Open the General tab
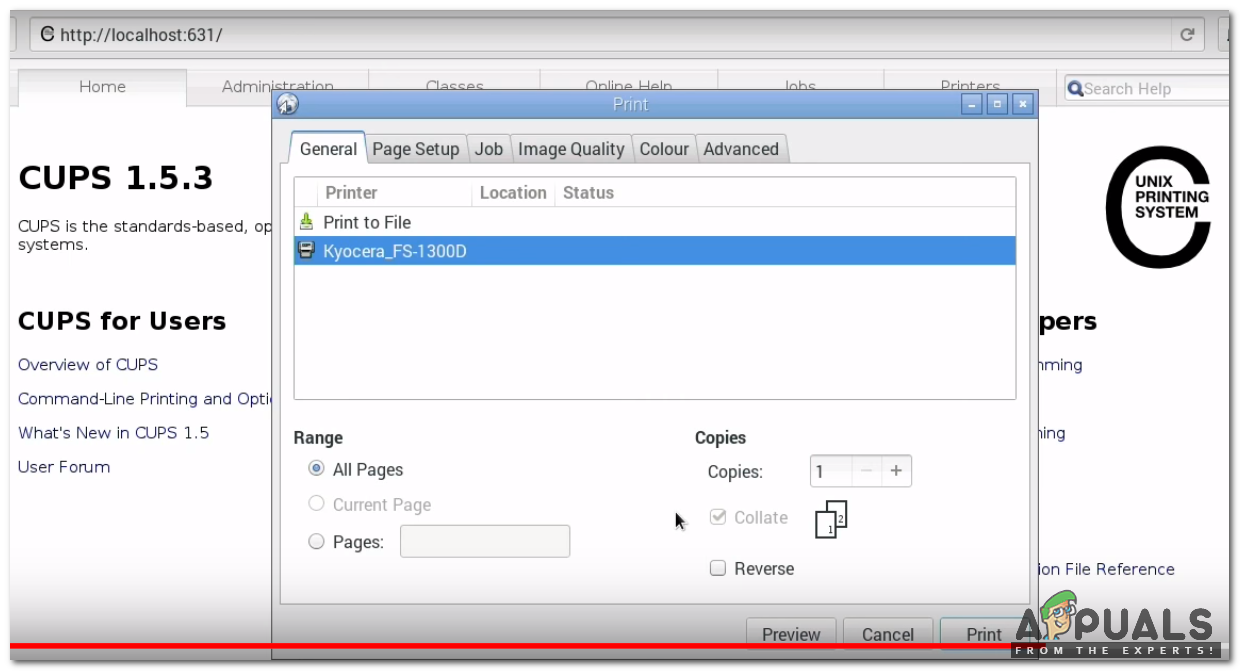Viewport: 1240px width, 671px height. [328, 149]
